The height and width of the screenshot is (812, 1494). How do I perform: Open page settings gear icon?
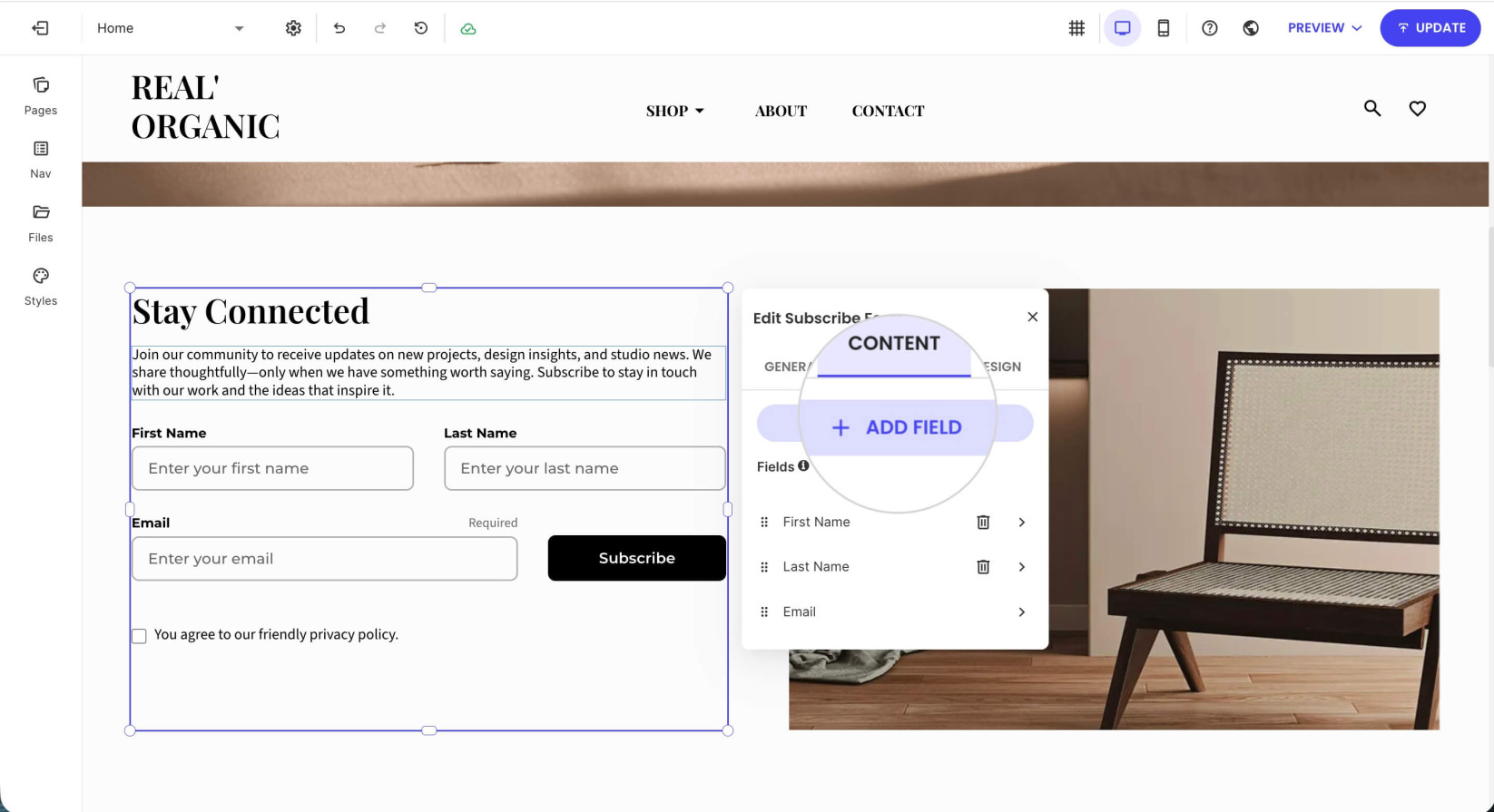293,28
